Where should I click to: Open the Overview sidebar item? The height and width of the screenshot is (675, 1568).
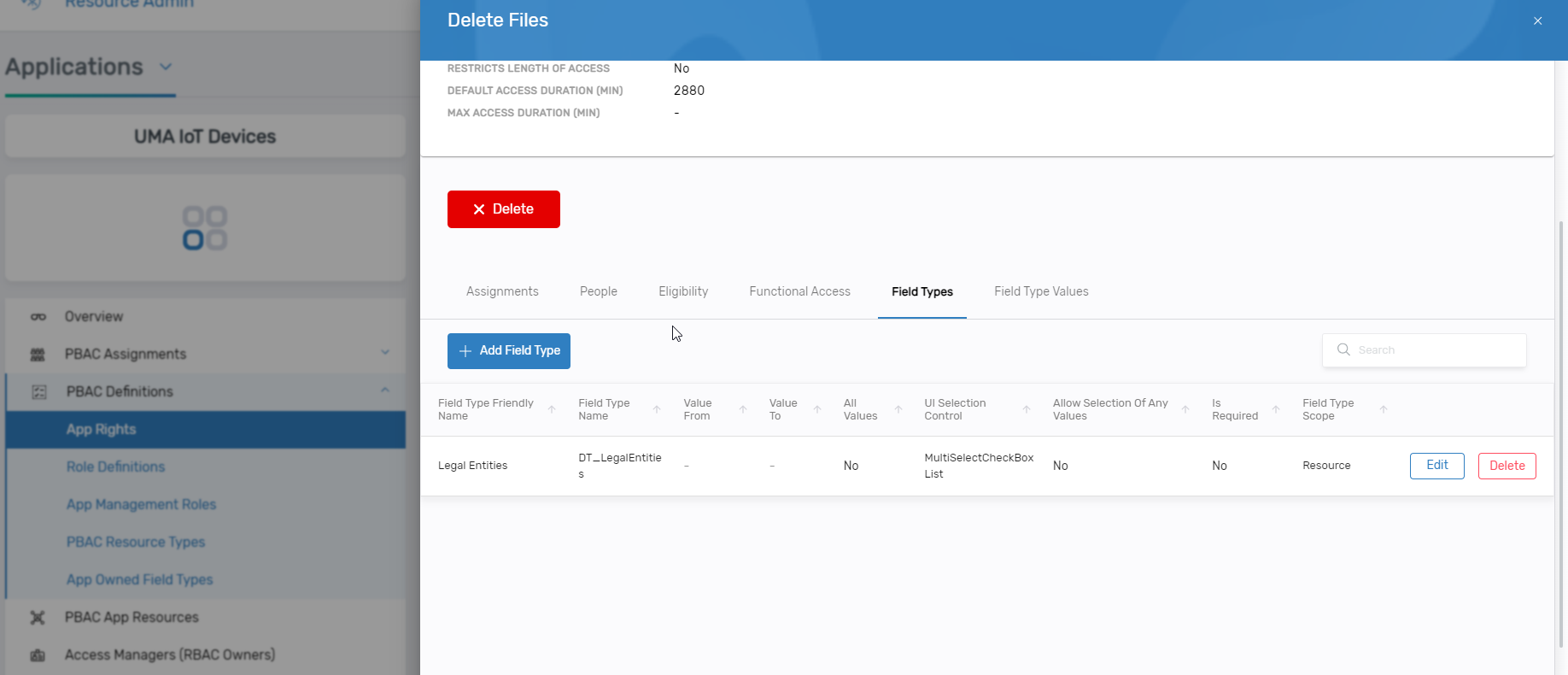point(94,316)
